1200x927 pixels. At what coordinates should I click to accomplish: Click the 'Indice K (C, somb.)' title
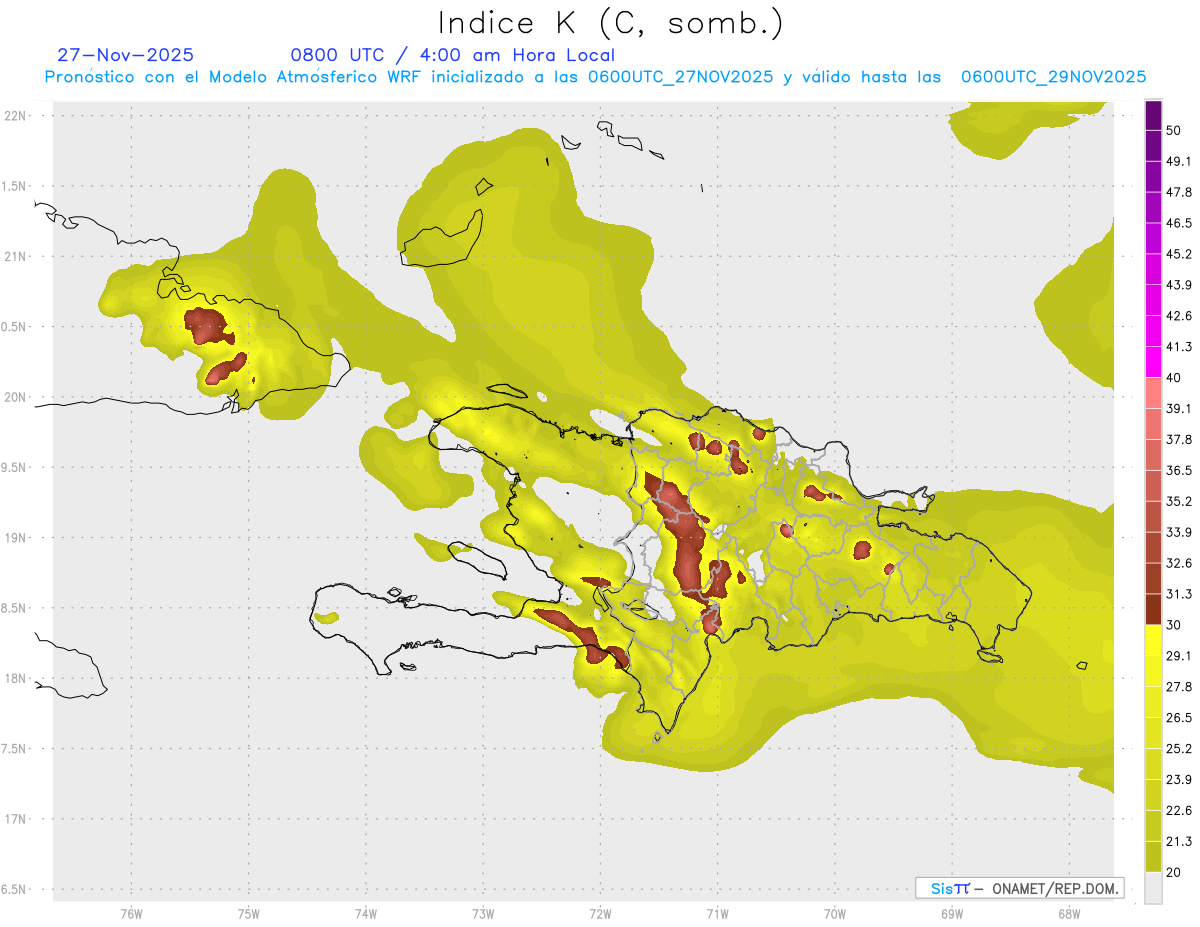pyautogui.click(x=611, y=23)
